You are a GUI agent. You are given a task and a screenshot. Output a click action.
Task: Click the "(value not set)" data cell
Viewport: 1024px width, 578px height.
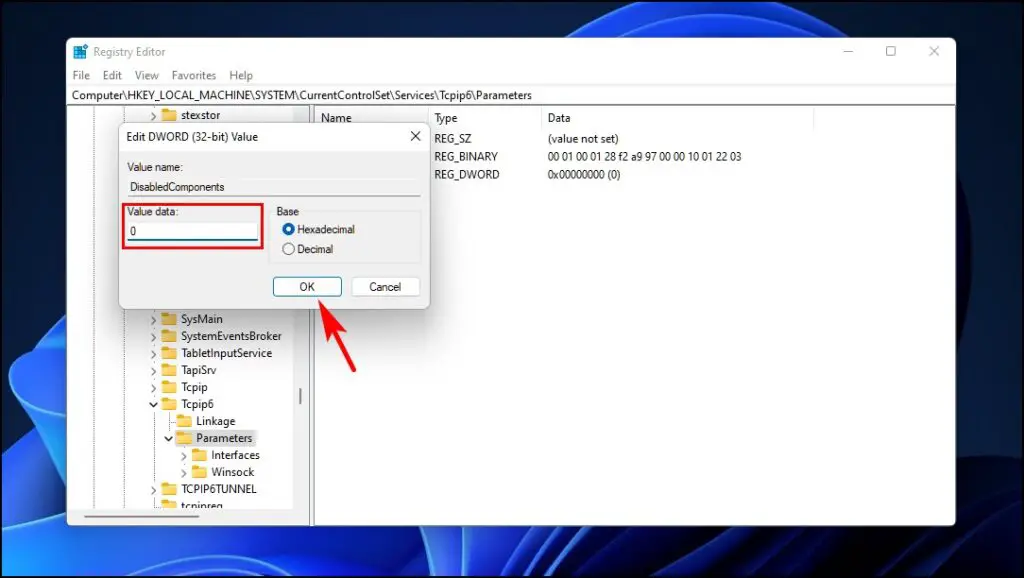point(583,138)
